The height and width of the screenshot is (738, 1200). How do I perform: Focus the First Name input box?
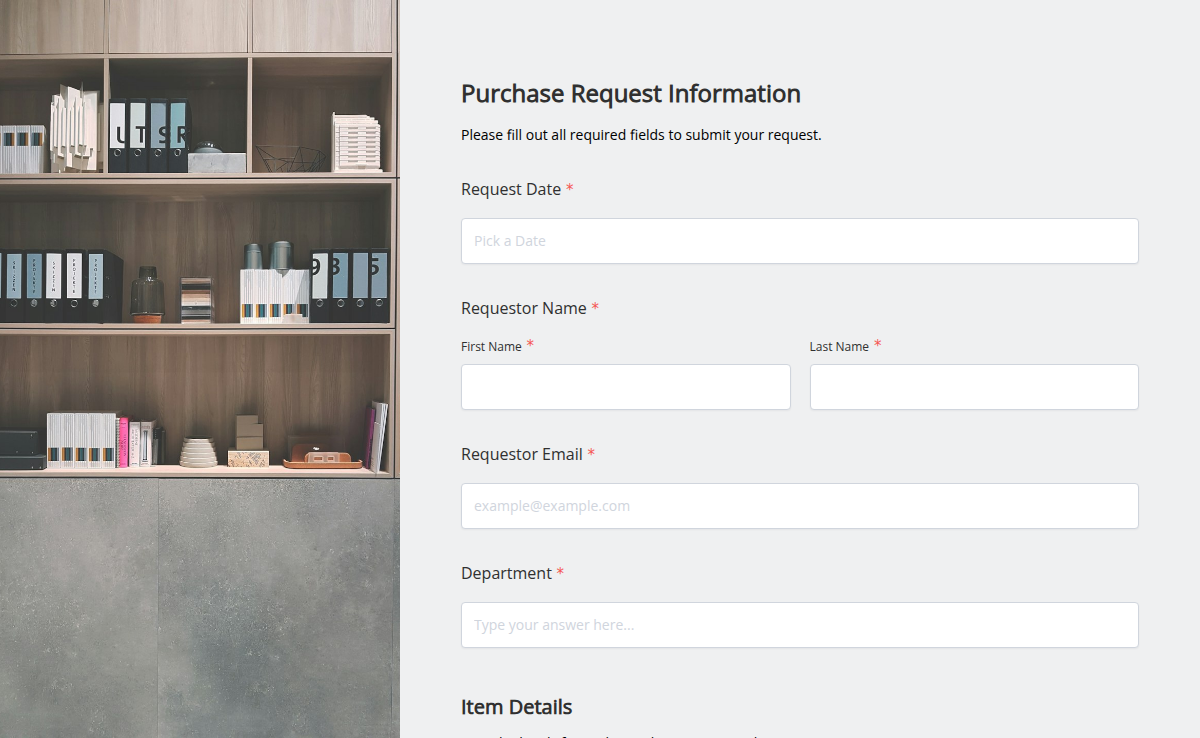point(625,387)
